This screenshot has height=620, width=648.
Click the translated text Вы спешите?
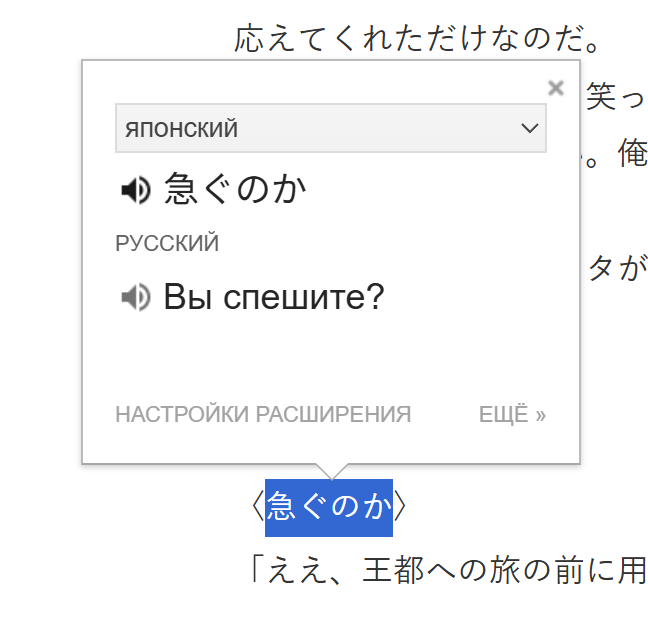click(274, 296)
